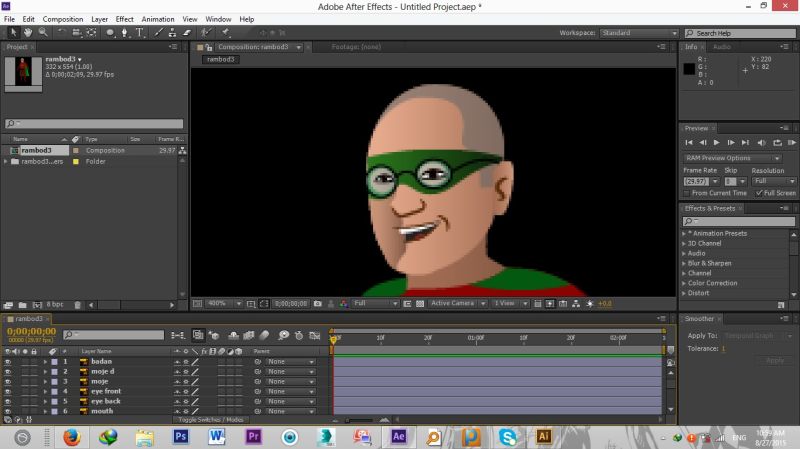Screen dimensions: 800x449
Task: Play the preview
Action: tap(716, 143)
